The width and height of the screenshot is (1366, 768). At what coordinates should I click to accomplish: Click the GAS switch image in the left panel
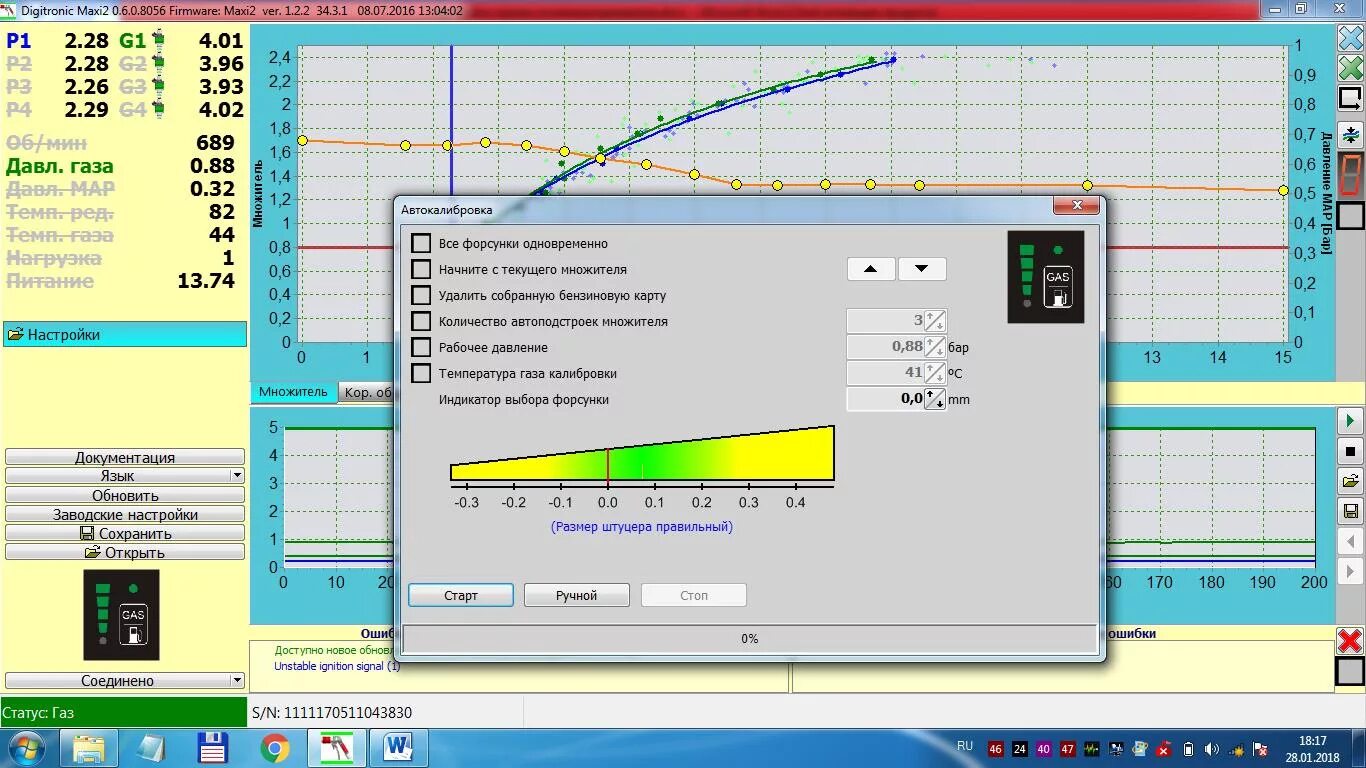(121, 614)
